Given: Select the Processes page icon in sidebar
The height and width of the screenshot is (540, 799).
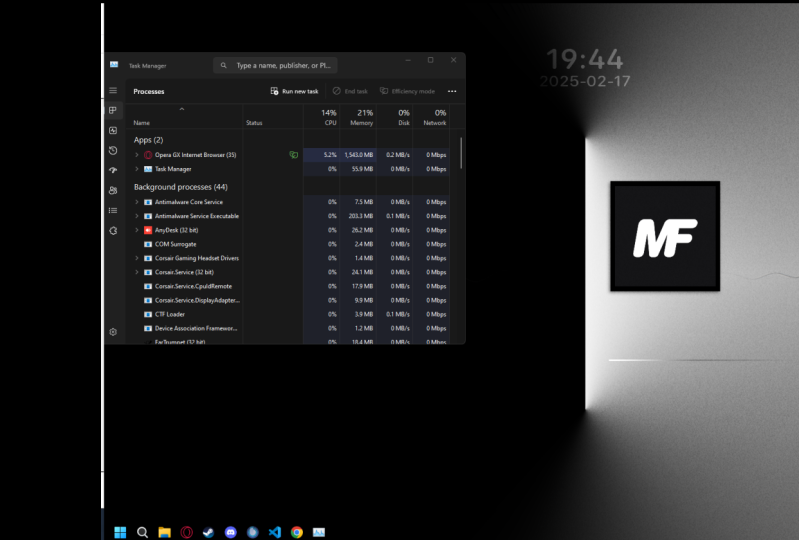Looking at the screenshot, I should pyautogui.click(x=113, y=110).
